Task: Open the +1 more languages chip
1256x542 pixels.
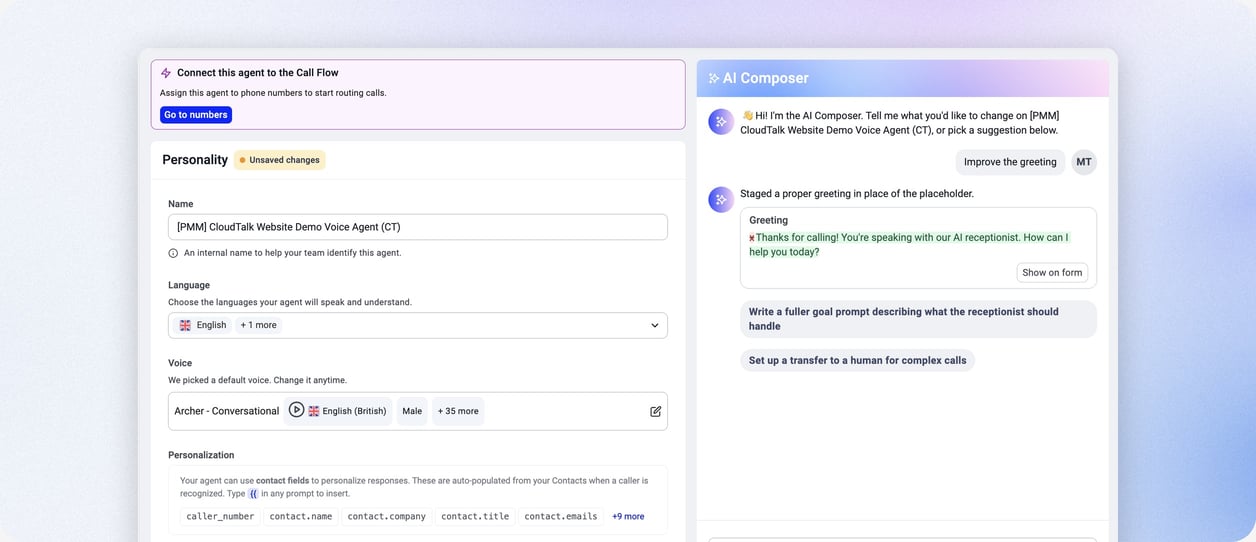Action: point(258,325)
